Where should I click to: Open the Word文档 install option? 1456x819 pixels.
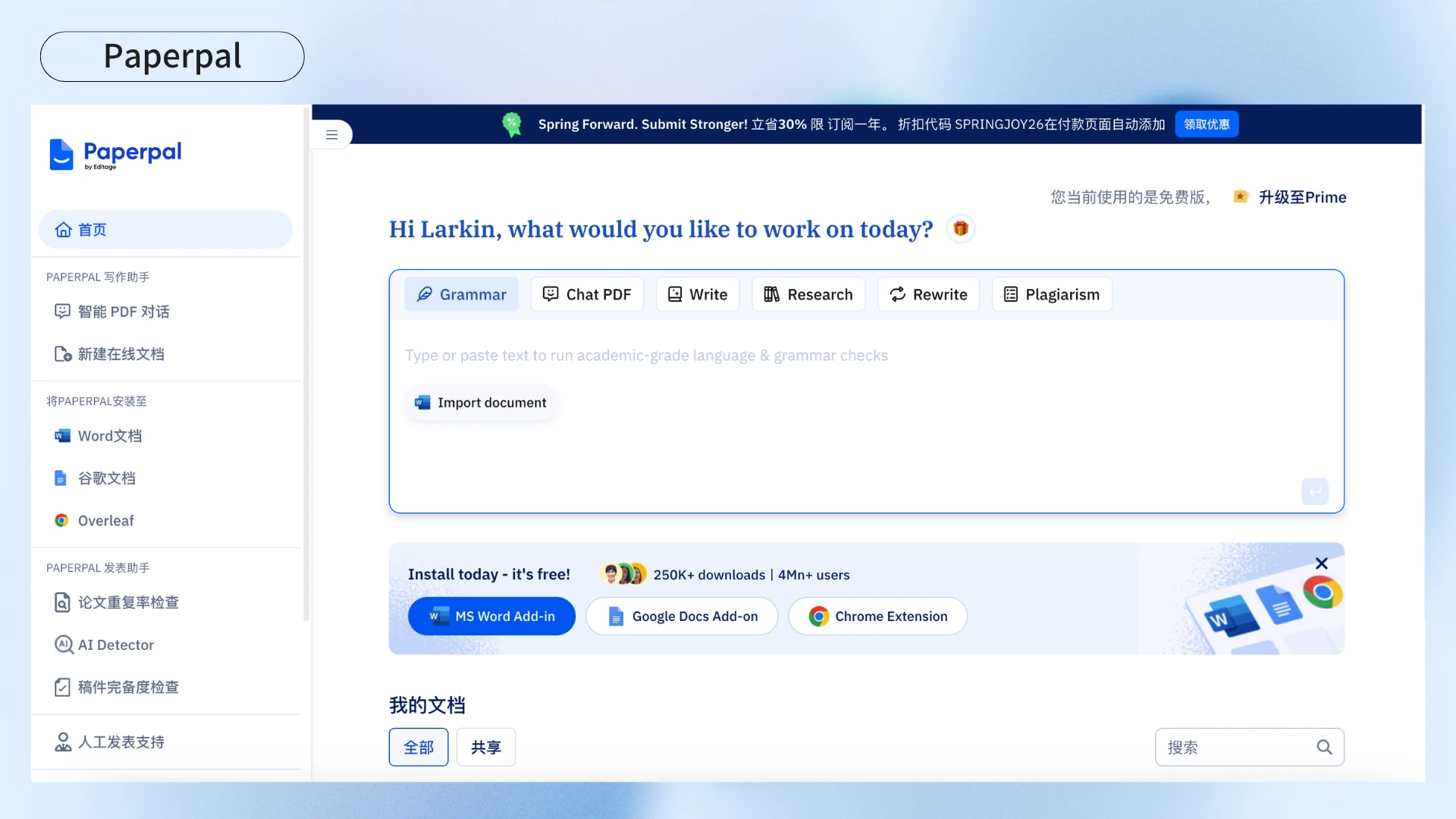pos(109,436)
